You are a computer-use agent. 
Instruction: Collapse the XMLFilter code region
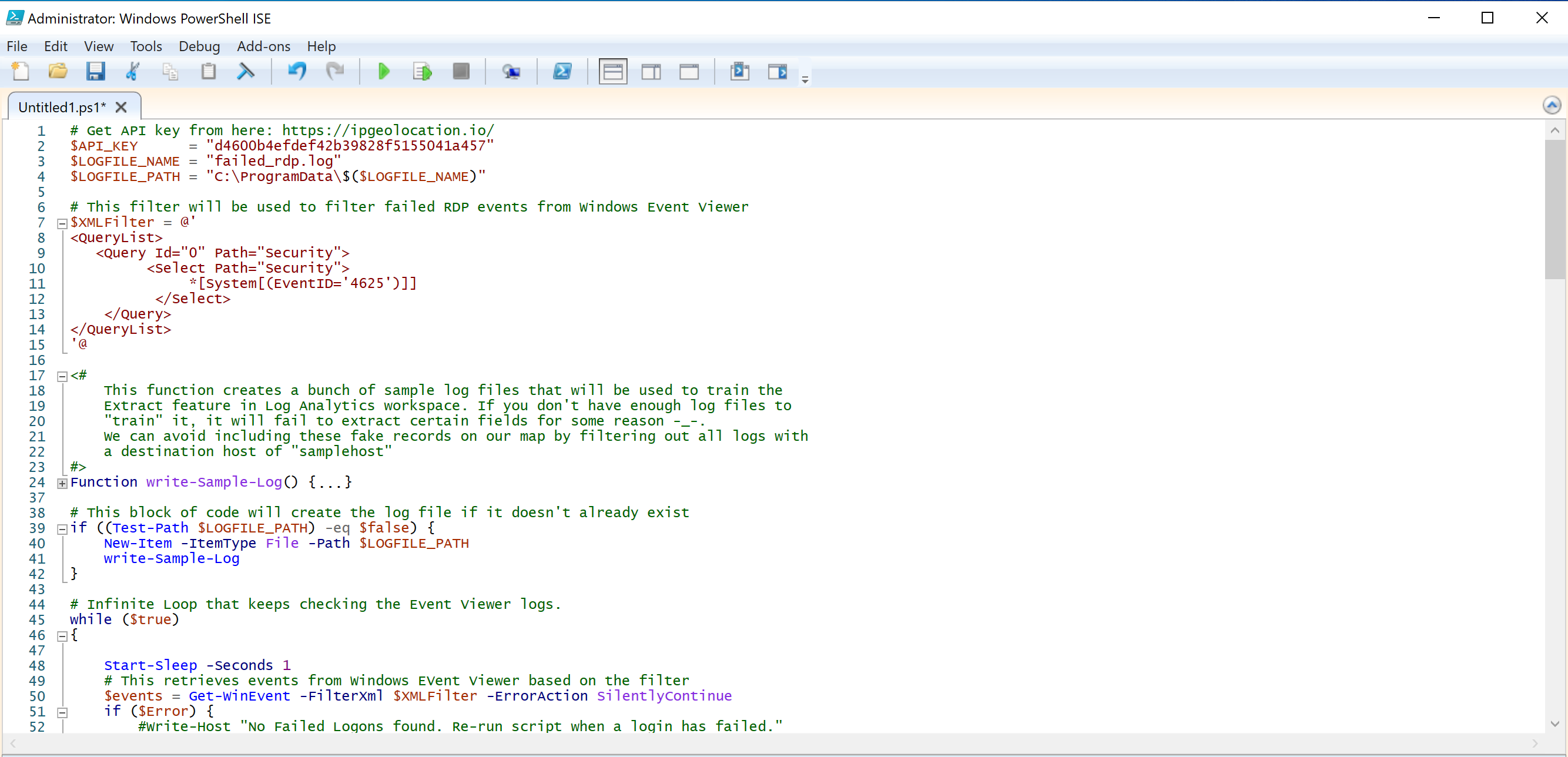point(62,223)
